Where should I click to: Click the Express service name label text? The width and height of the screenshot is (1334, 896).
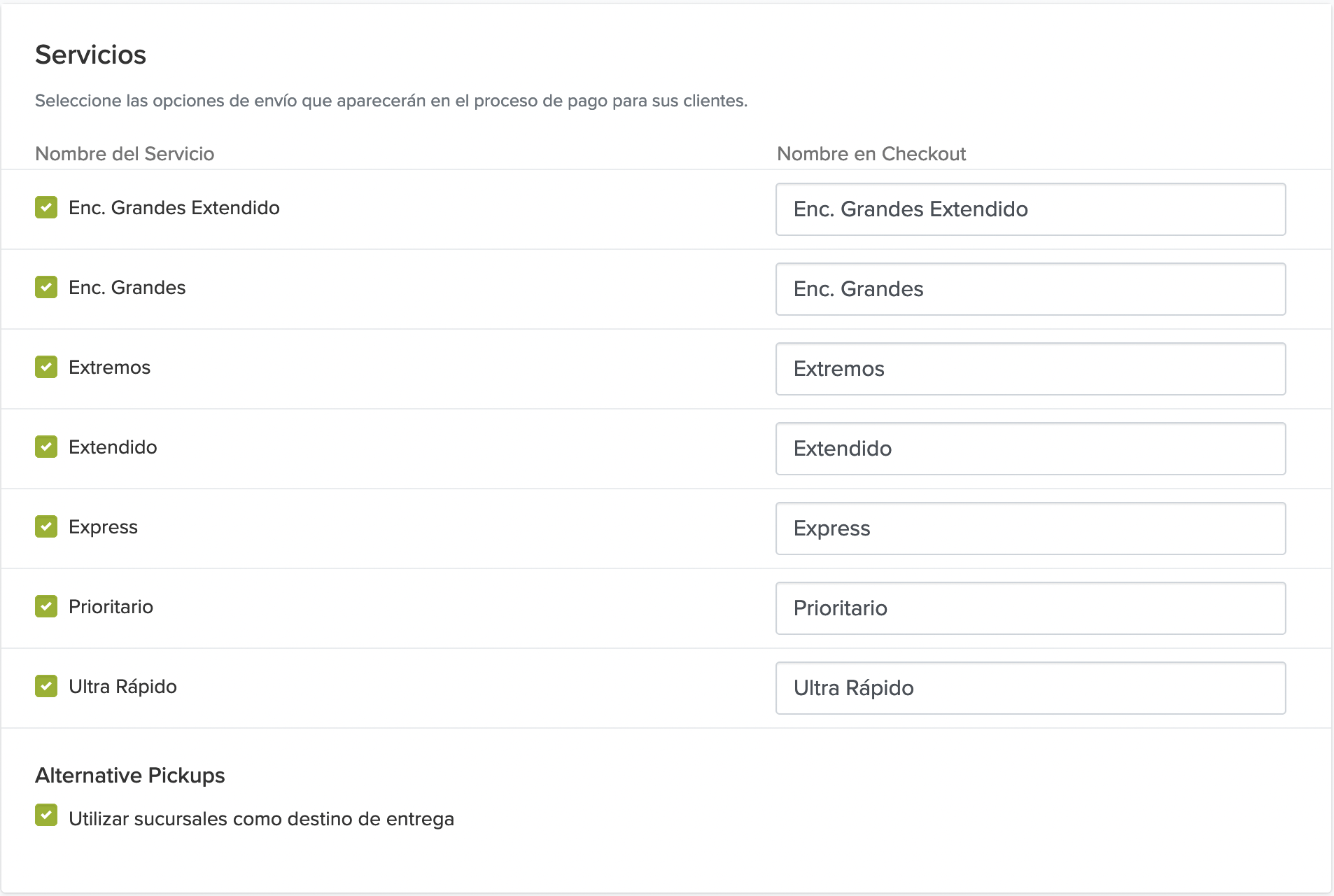[103, 527]
